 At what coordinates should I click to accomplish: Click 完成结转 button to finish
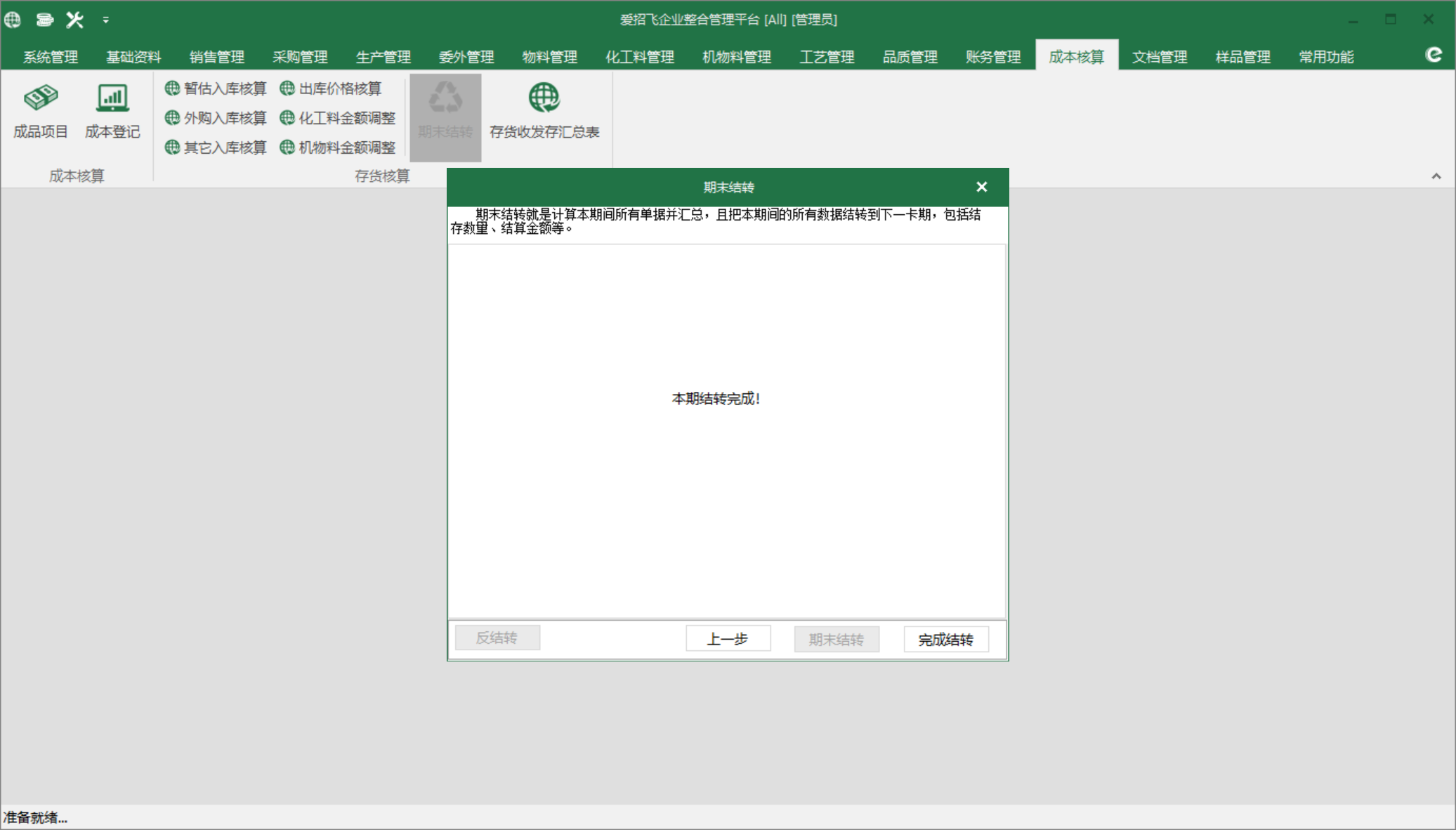945,639
